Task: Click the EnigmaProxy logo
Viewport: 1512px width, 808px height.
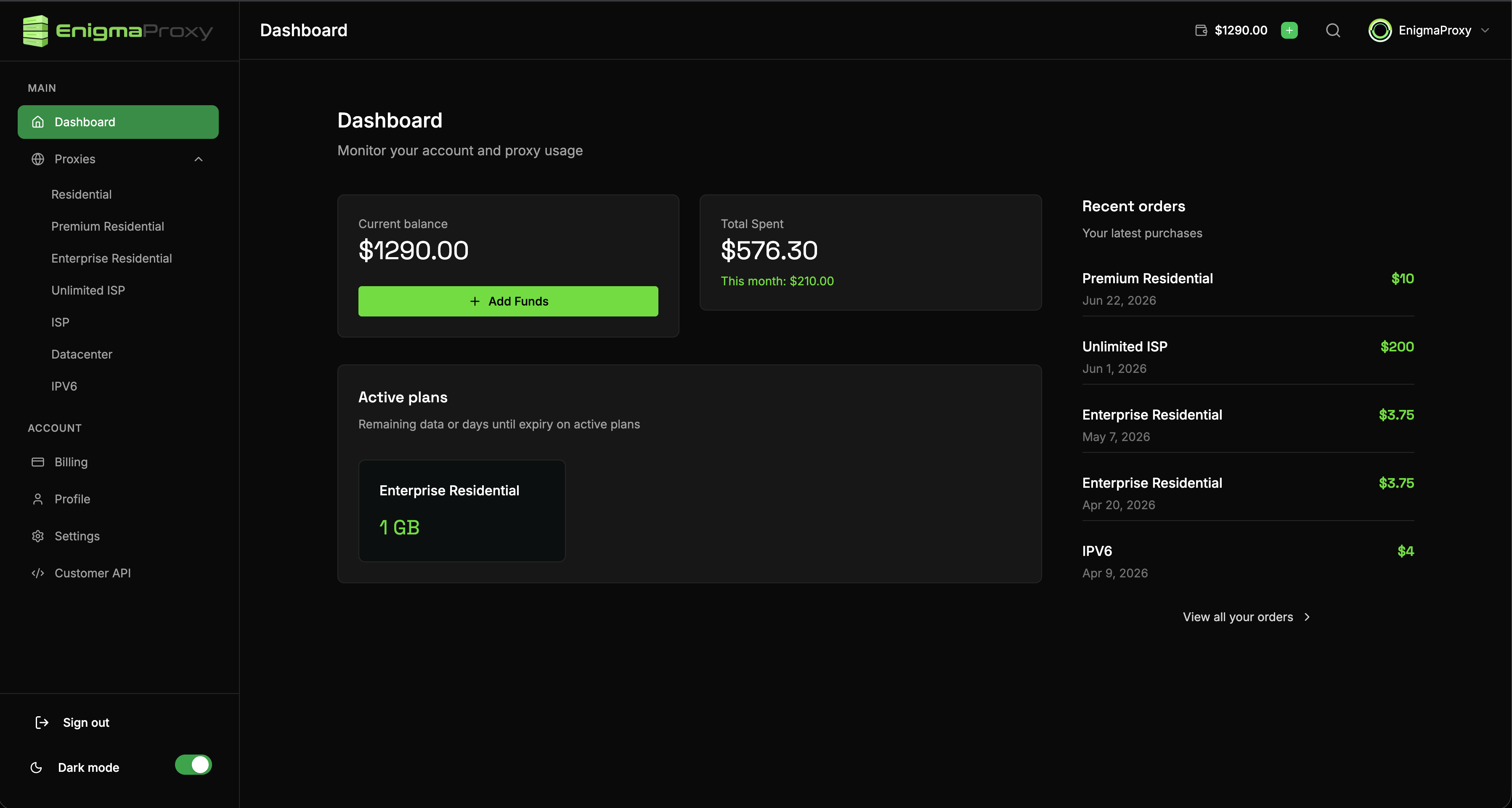Action: 117,31
